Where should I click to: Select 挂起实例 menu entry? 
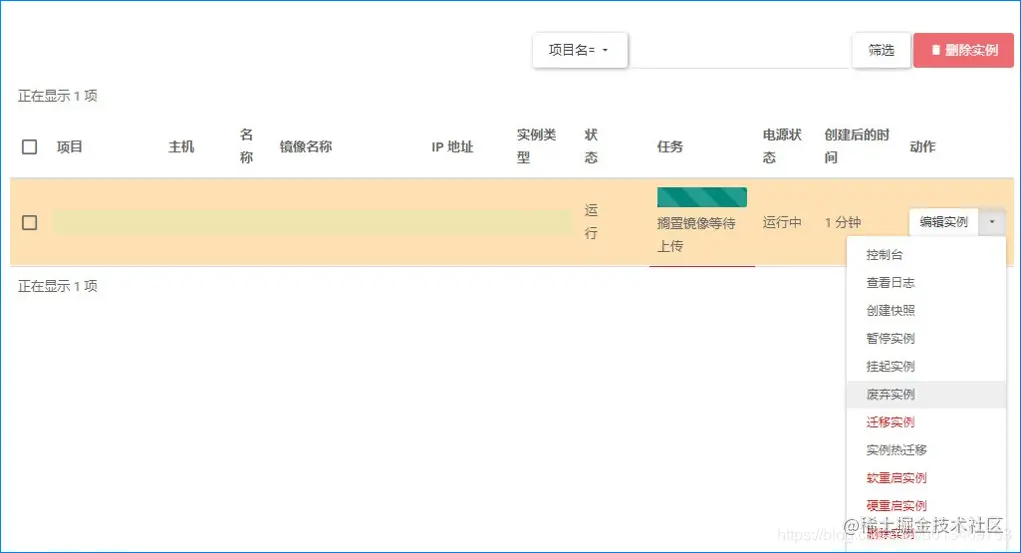(926, 367)
